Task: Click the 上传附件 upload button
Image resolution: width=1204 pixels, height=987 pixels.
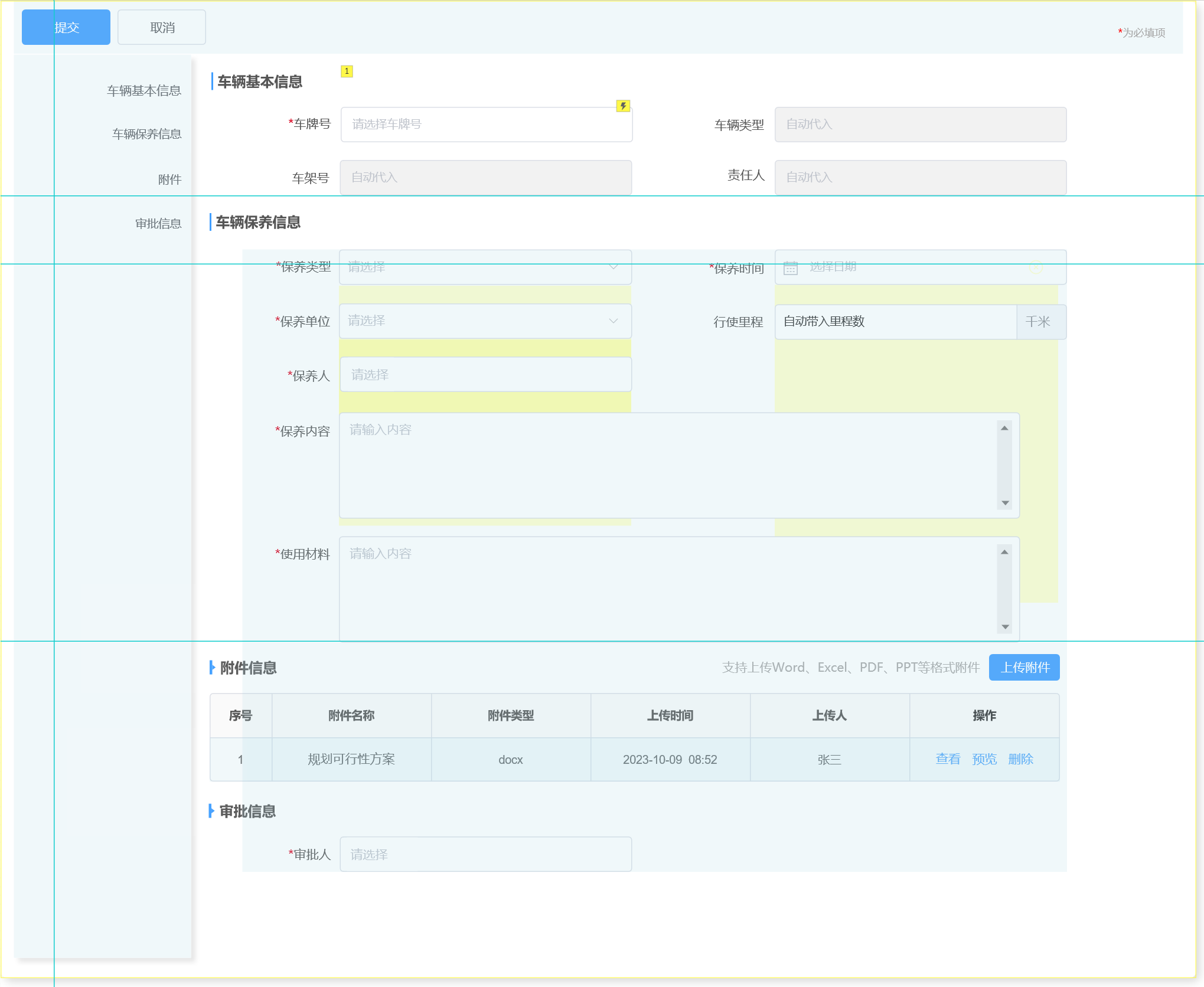Action: point(1024,668)
